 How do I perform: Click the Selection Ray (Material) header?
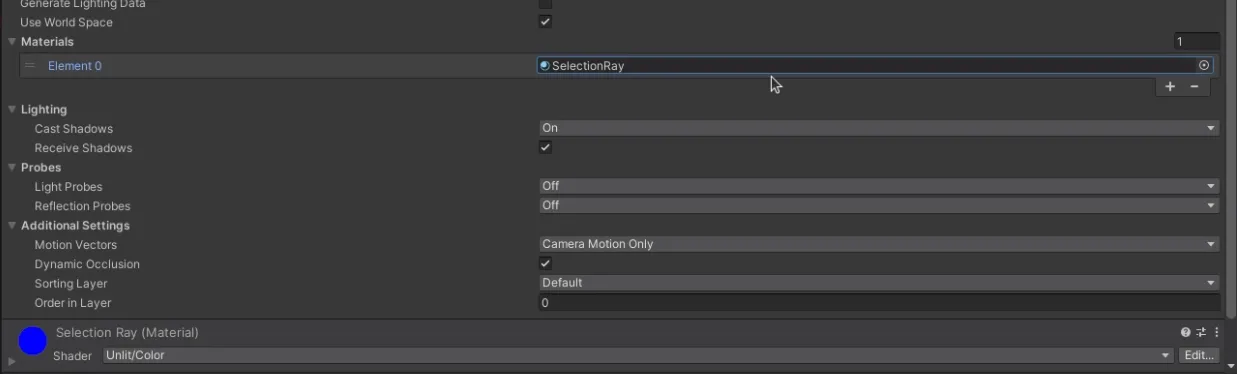coord(127,332)
